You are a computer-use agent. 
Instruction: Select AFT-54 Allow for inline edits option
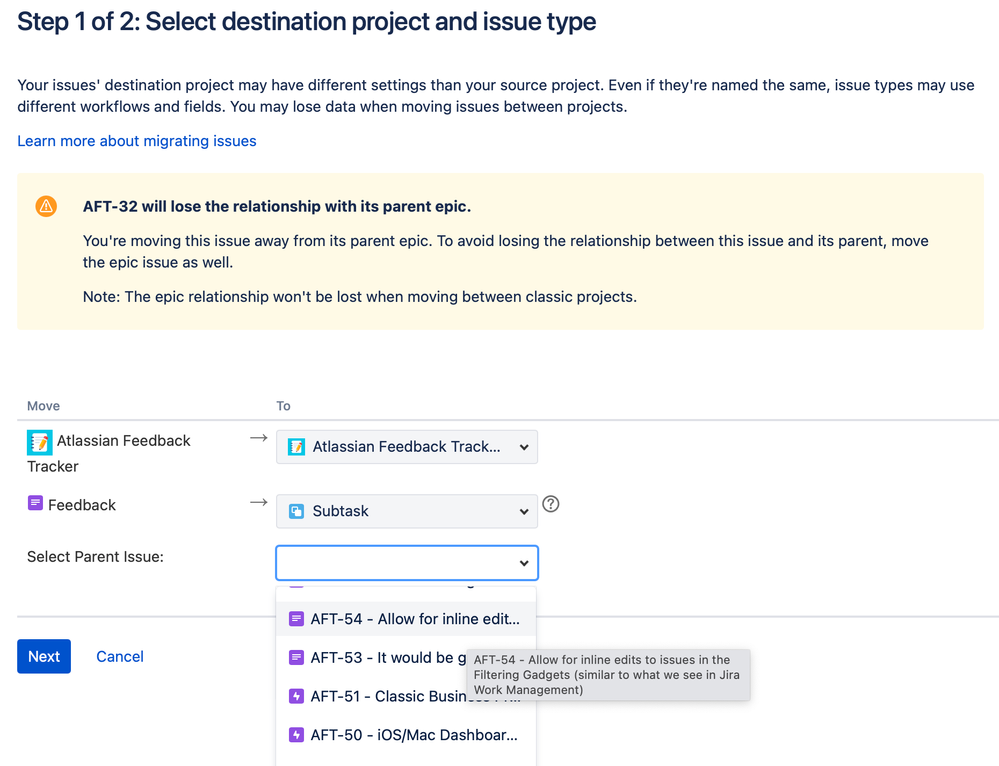point(414,619)
